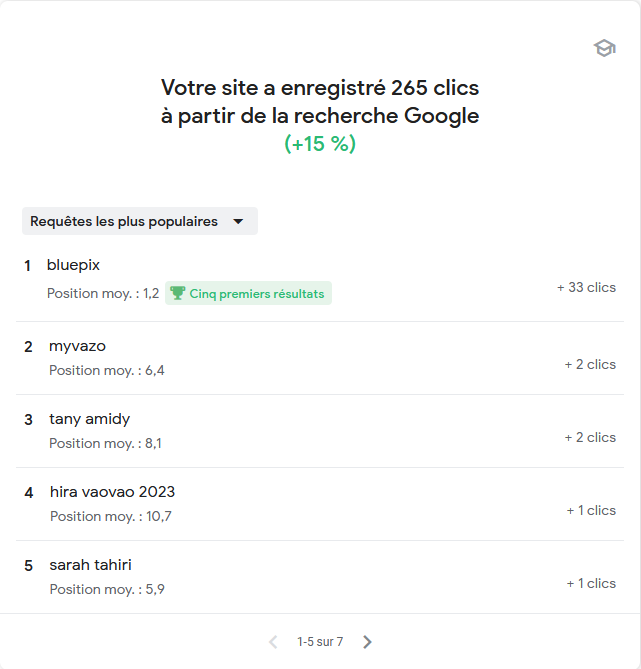The width and height of the screenshot is (641, 669).
Task: Click the "+ 2 clics" value for myvazo
Action: click(590, 364)
